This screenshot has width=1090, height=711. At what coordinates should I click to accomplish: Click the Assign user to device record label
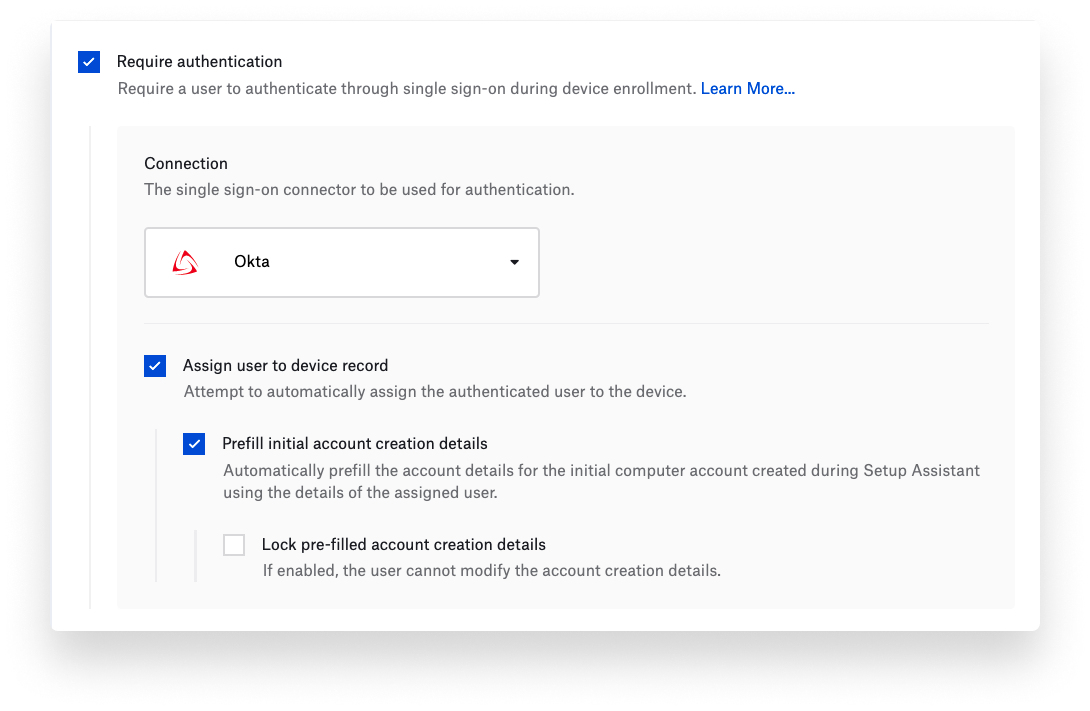pyautogui.click(x=285, y=366)
